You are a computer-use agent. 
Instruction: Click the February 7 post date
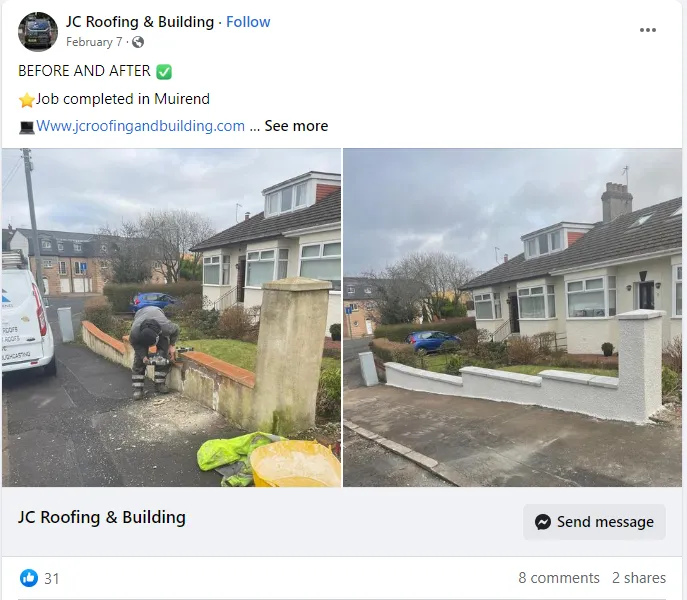pos(94,42)
